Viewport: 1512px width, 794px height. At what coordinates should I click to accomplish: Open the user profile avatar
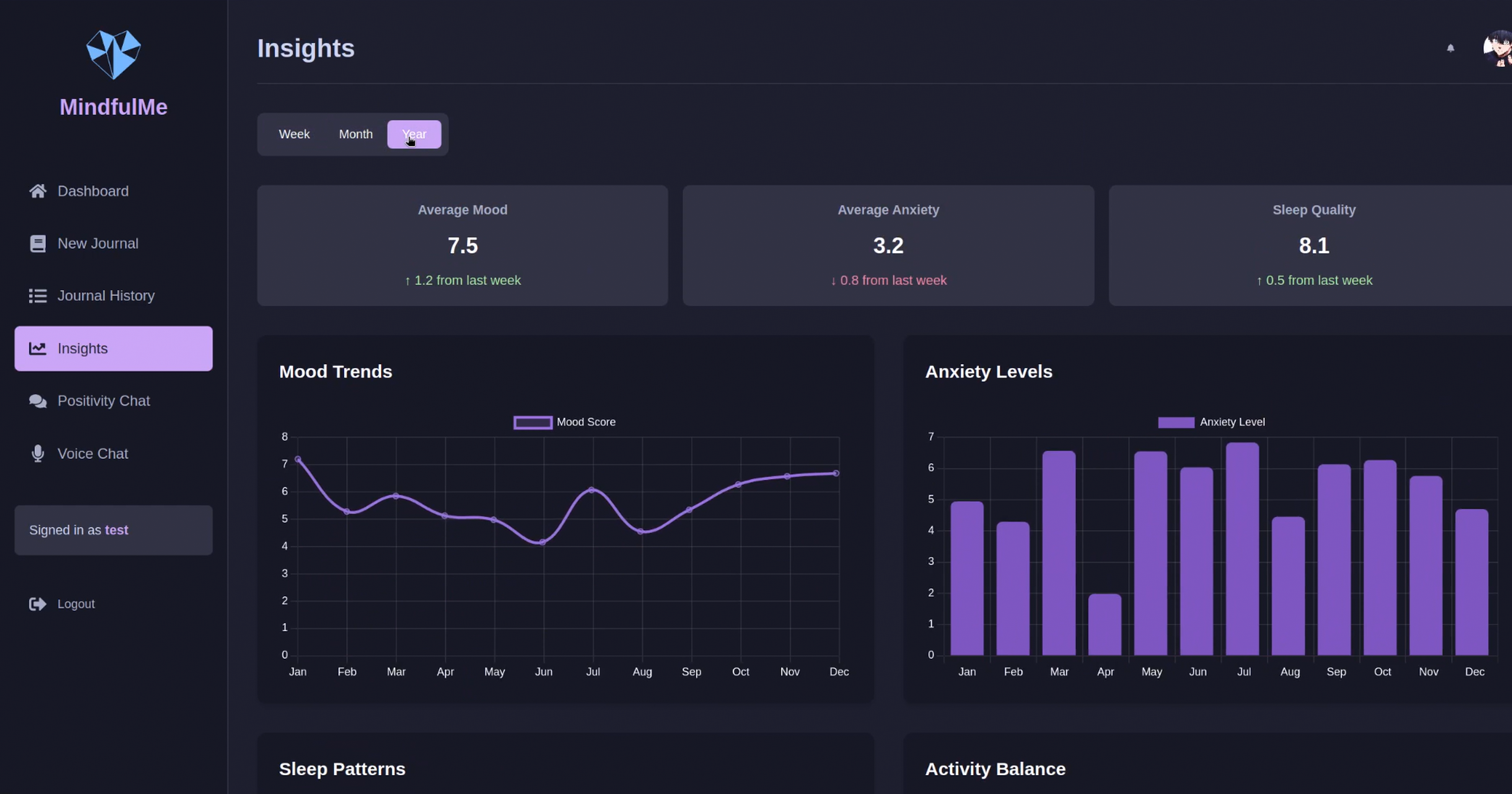click(1498, 50)
